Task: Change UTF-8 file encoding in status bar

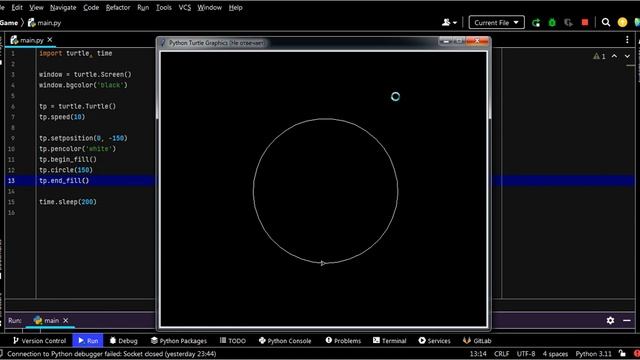Action: coord(526,354)
